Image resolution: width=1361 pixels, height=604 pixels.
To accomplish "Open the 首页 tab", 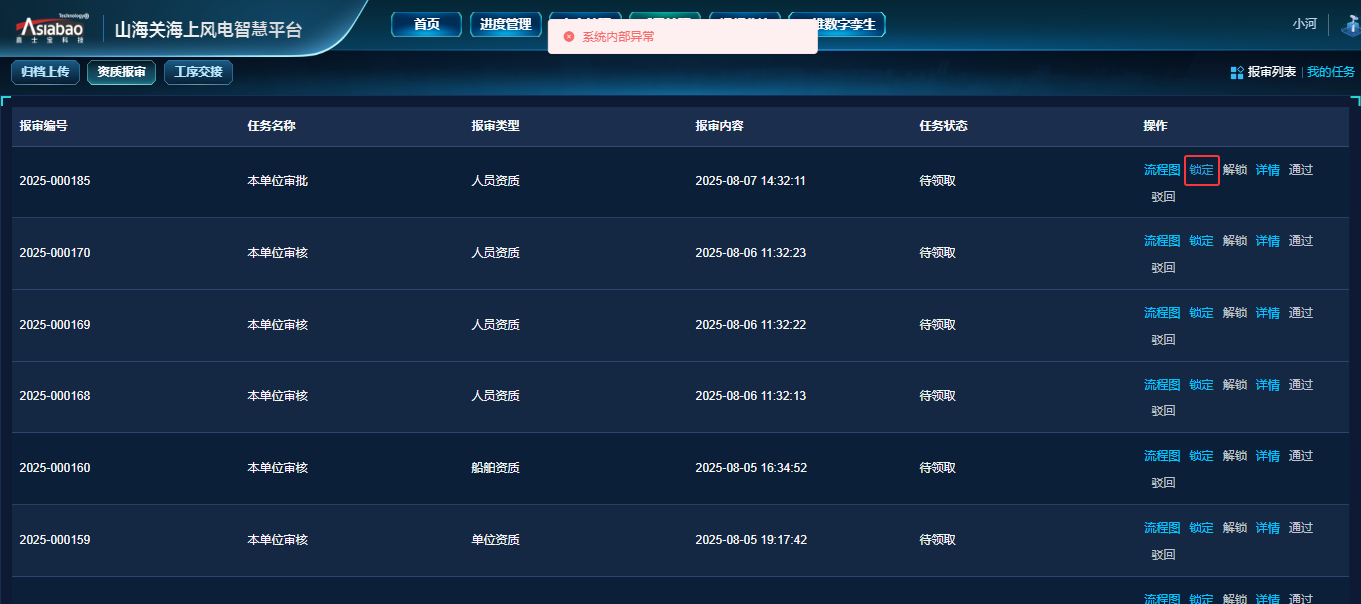I will [x=426, y=24].
